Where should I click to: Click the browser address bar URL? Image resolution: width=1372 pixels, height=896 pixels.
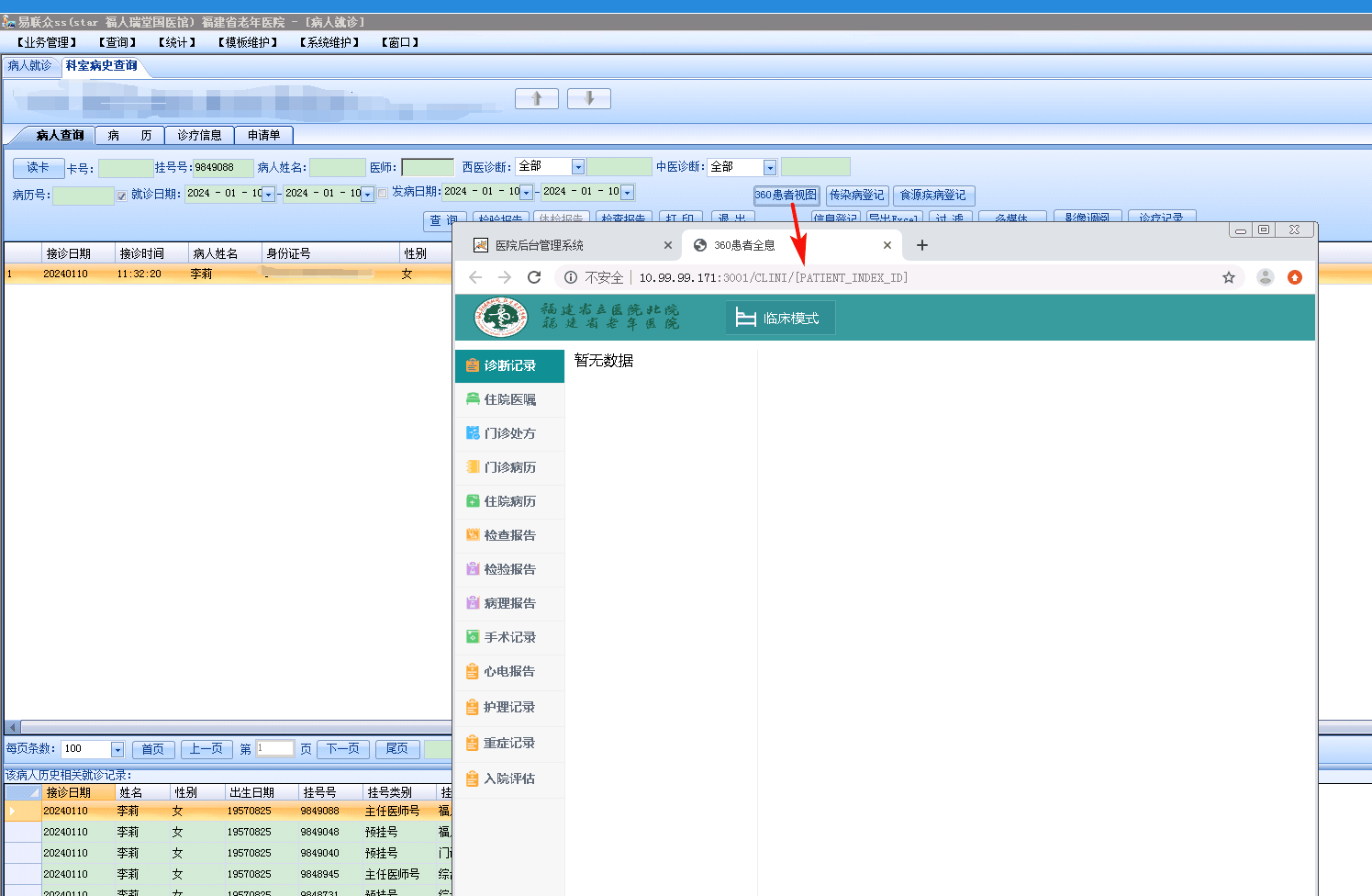774,277
